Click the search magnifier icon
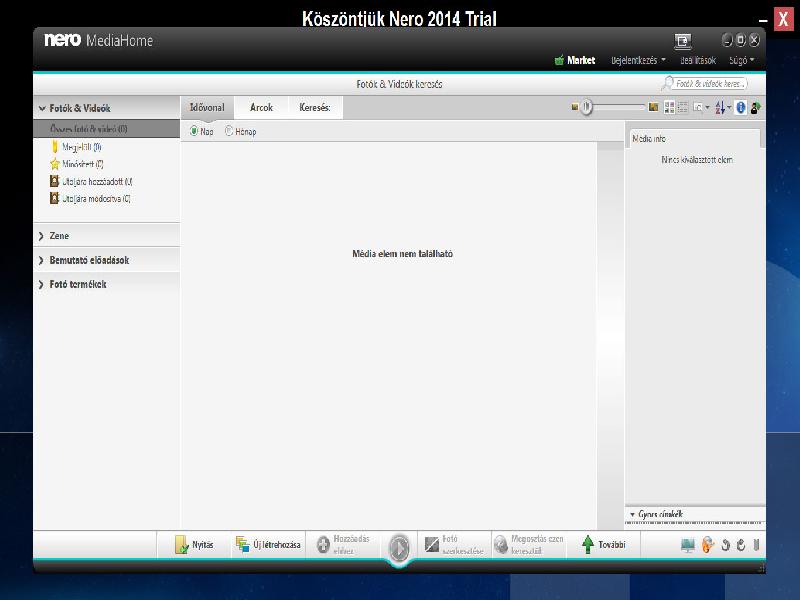 (667, 84)
